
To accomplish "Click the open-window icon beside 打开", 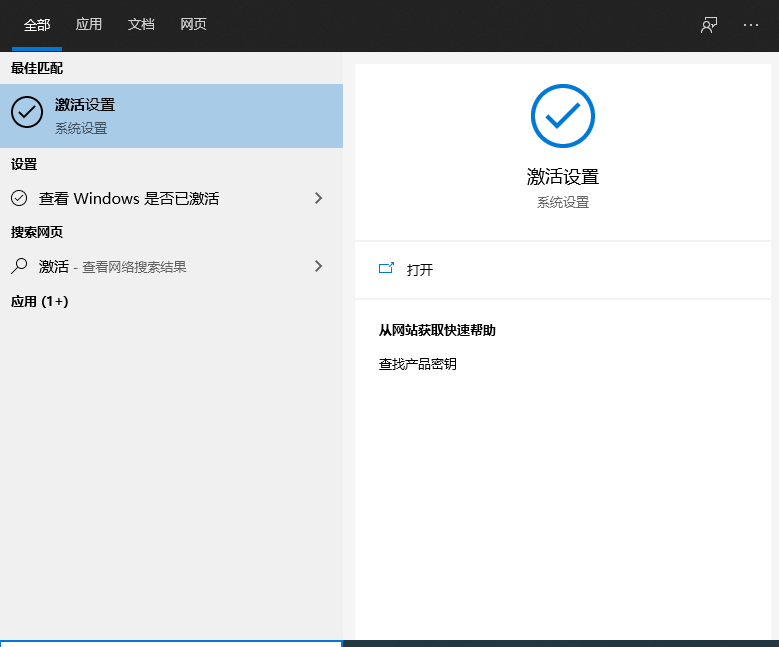I will click(x=387, y=269).
